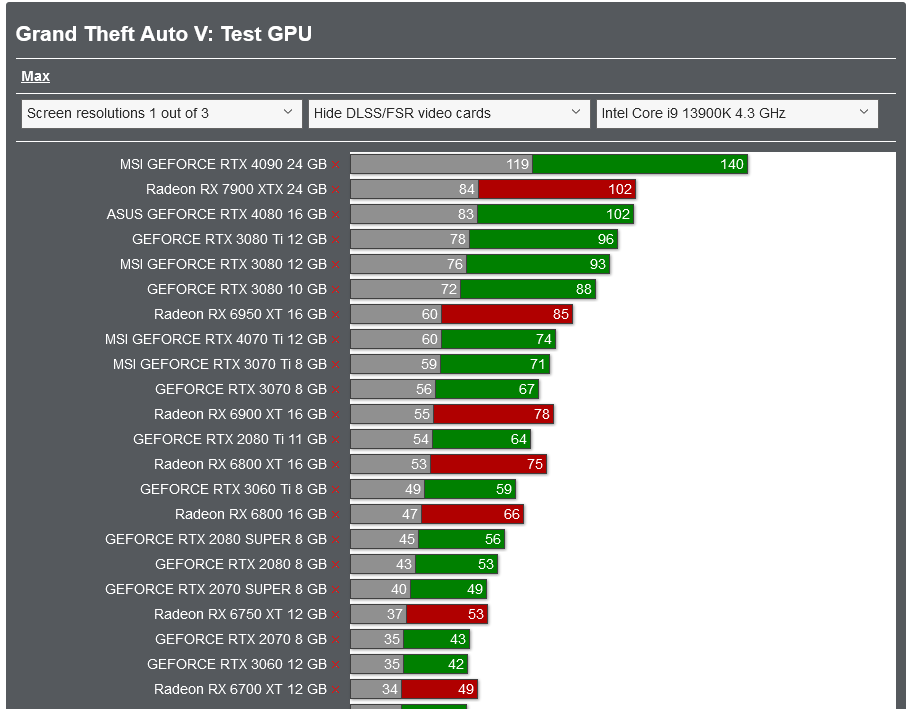The image size is (912, 709).
Task: Dismiss MSI GEFORCE RTX 4070 Ti via X icon
Action: tap(335, 339)
